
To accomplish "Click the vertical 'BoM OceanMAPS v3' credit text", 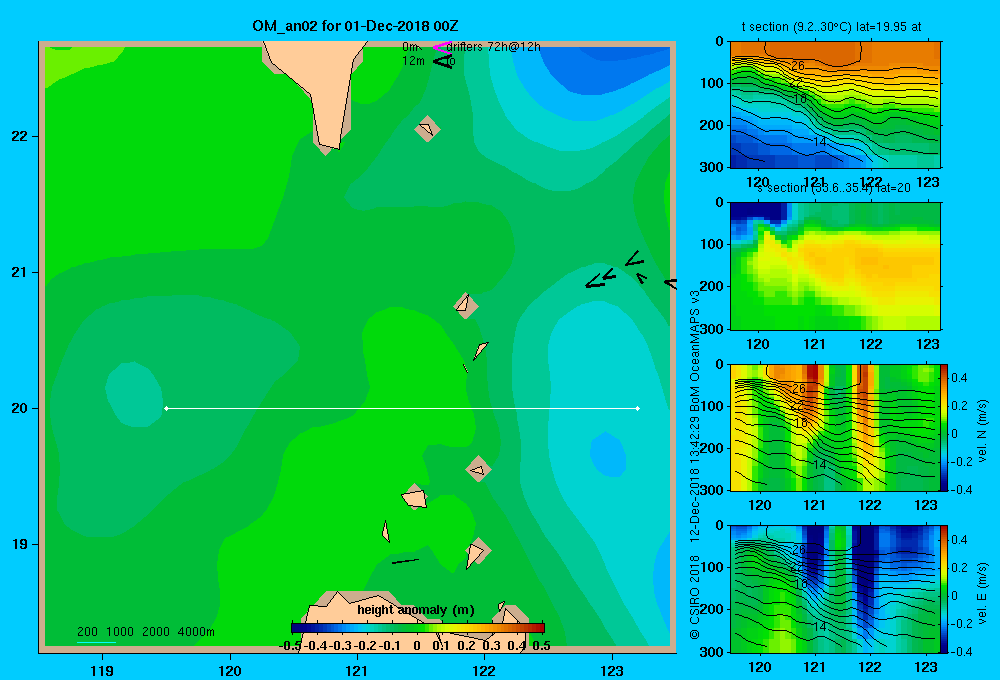I will coord(695,351).
